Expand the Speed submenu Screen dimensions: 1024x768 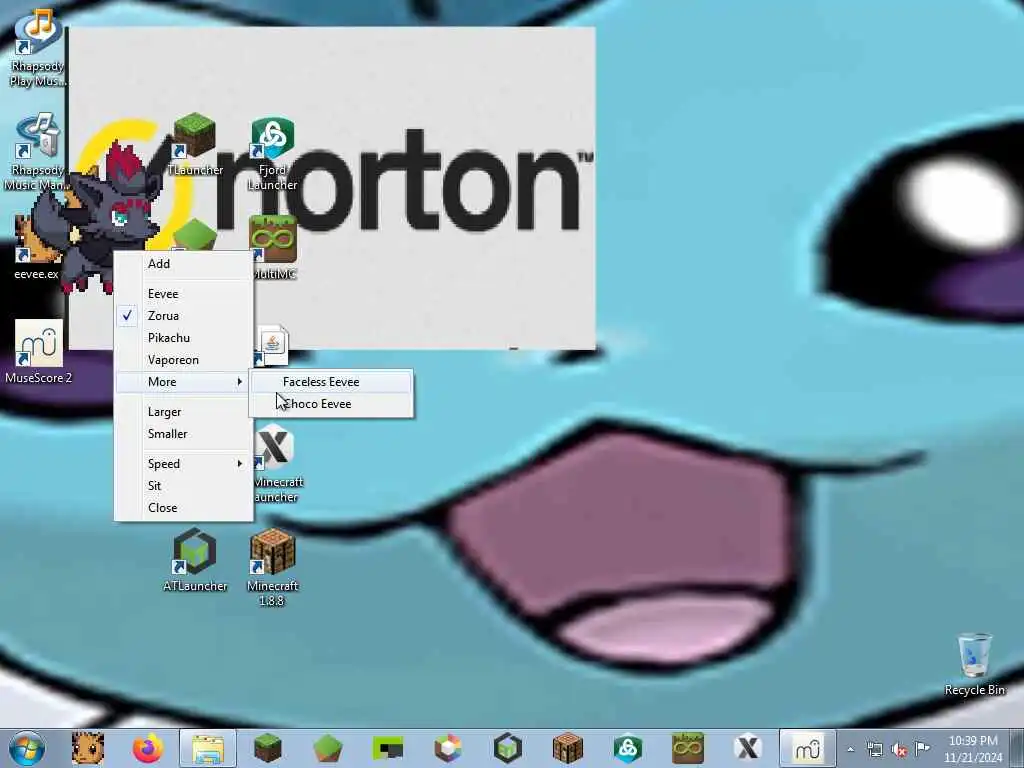[x=184, y=464]
